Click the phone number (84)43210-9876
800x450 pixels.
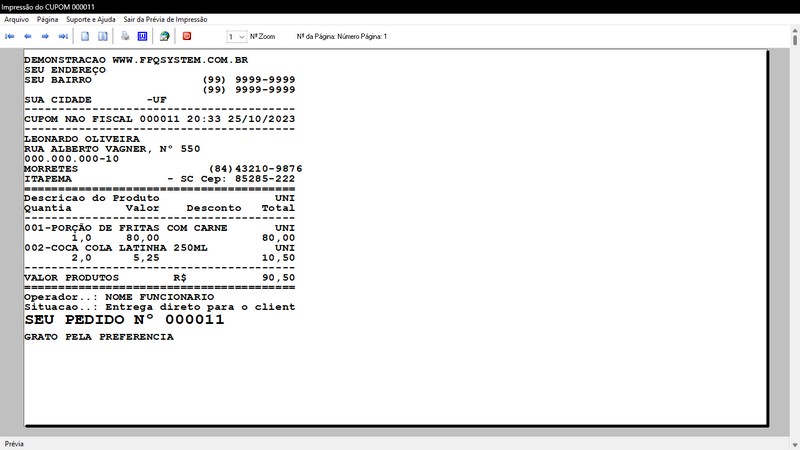[x=256, y=169]
